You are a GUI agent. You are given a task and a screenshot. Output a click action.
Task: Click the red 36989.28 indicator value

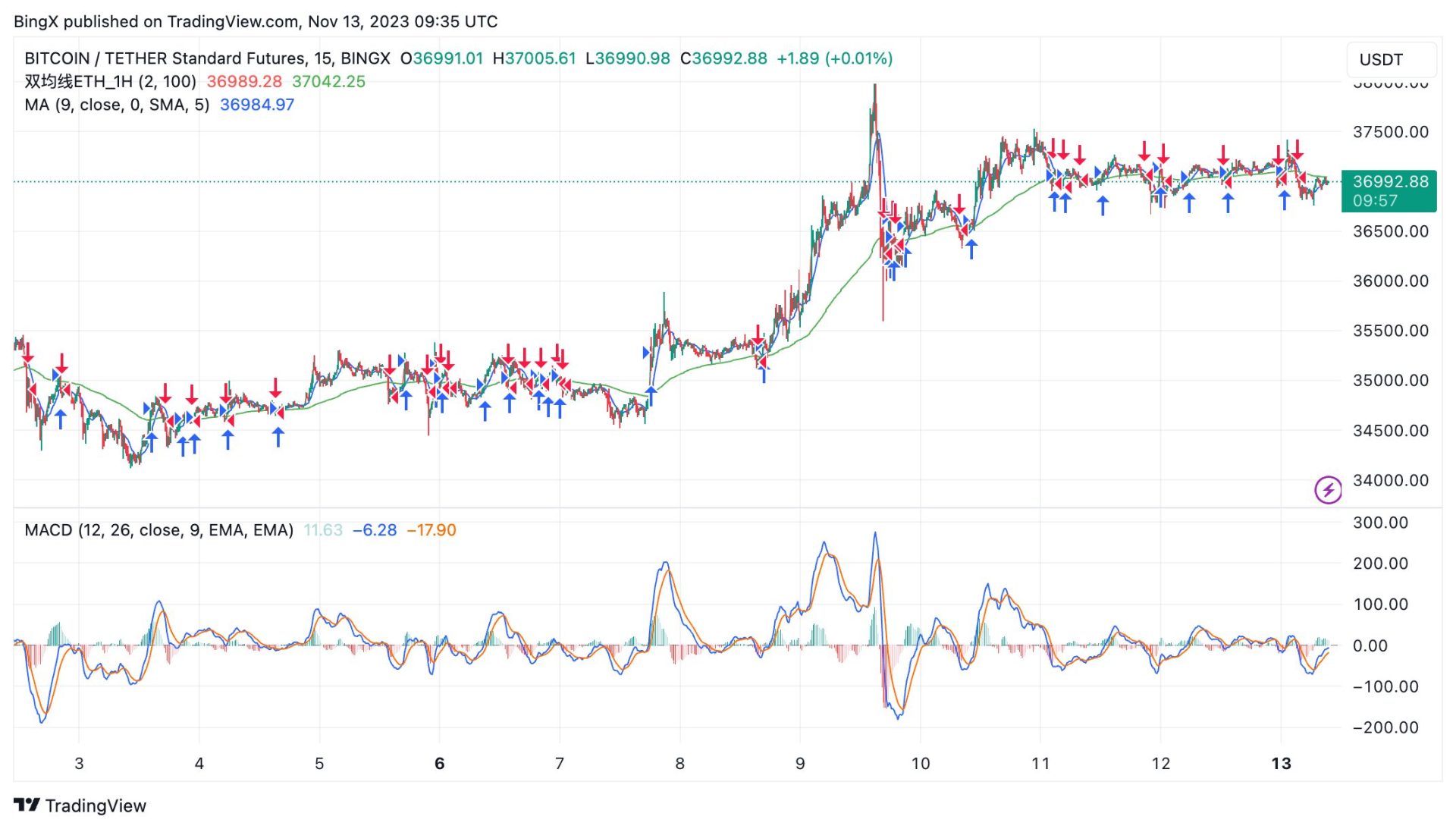(x=244, y=81)
